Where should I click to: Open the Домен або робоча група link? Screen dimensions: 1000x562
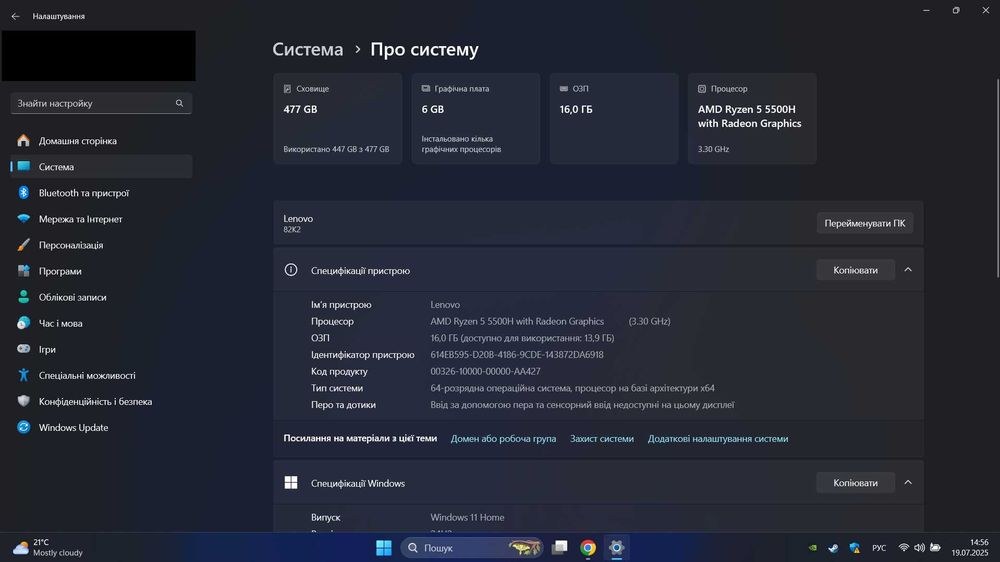click(x=503, y=438)
